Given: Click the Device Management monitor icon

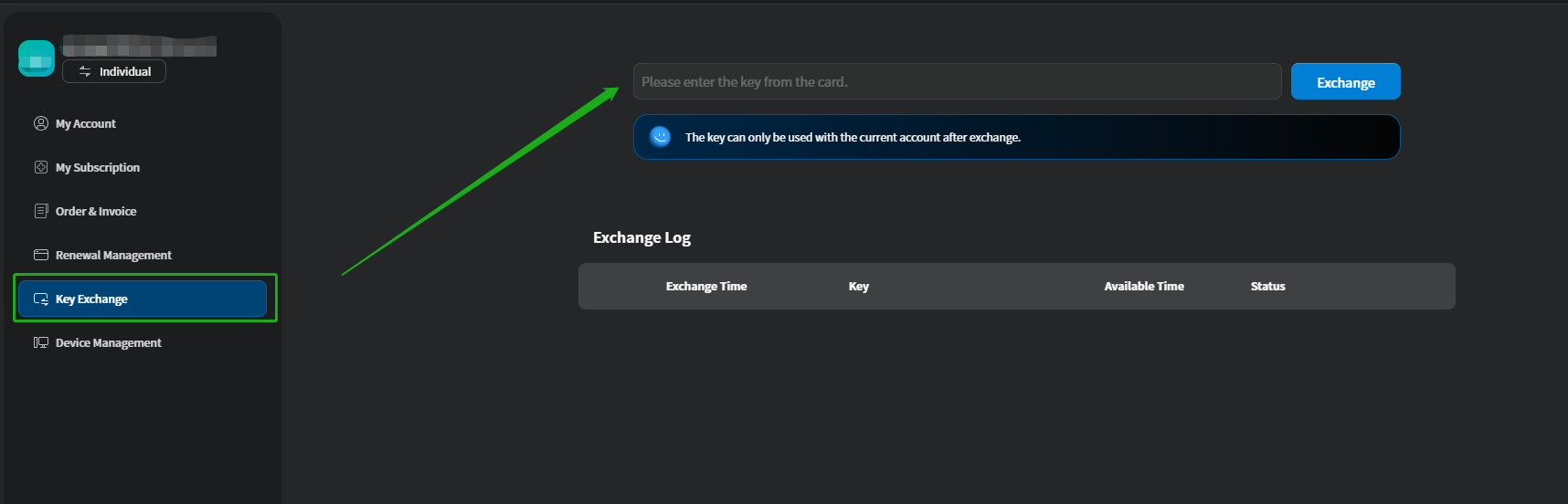Looking at the screenshot, I should click(x=41, y=342).
